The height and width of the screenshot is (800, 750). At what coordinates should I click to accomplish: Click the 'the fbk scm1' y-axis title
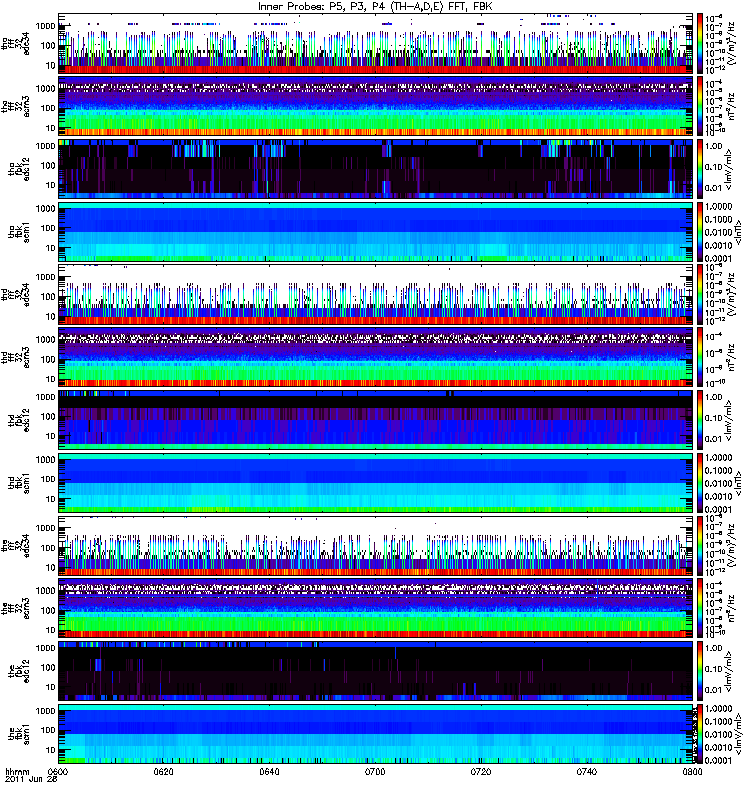point(19,733)
